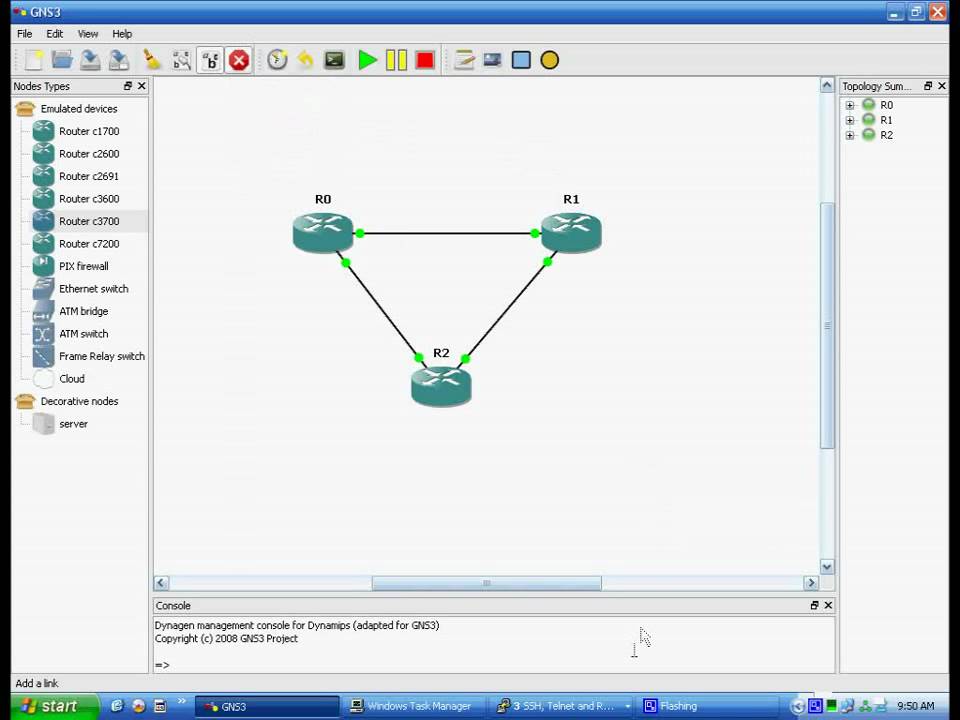Click router R0 on the canvas
Image resolution: width=960 pixels, height=720 pixels.
323,233
